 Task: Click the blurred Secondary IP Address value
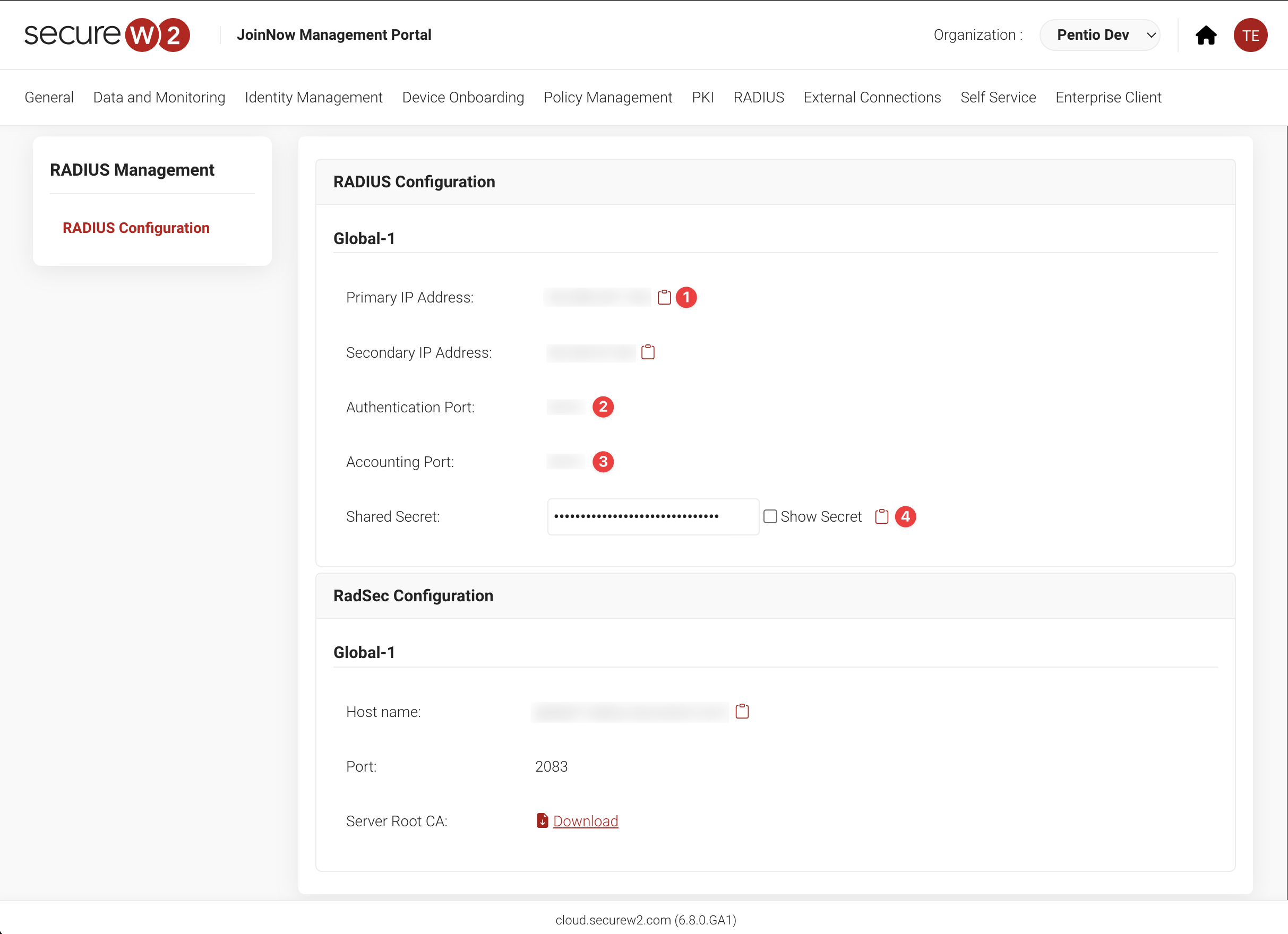click(x=591, y=352)
